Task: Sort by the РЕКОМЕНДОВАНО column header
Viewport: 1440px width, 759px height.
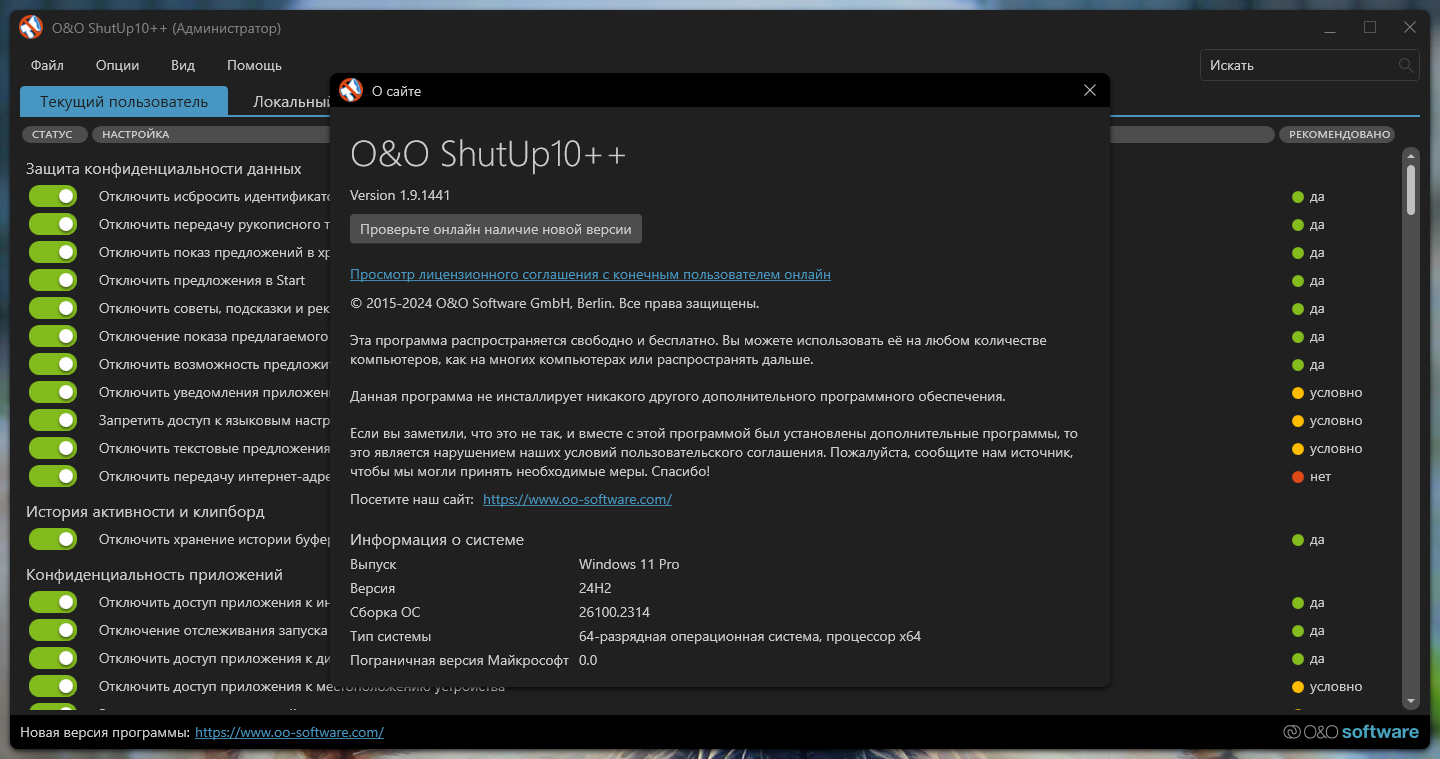Action: click(1339, 134)
